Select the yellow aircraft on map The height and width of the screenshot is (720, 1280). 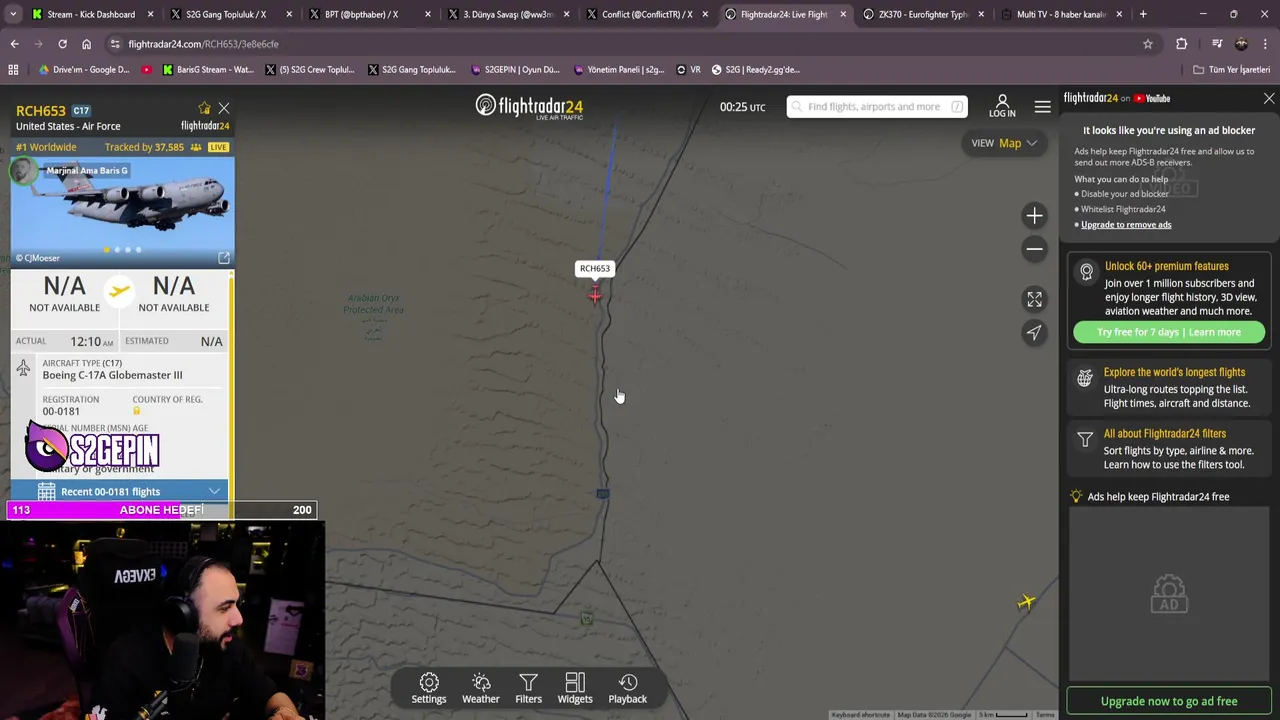pos(1026,602)
